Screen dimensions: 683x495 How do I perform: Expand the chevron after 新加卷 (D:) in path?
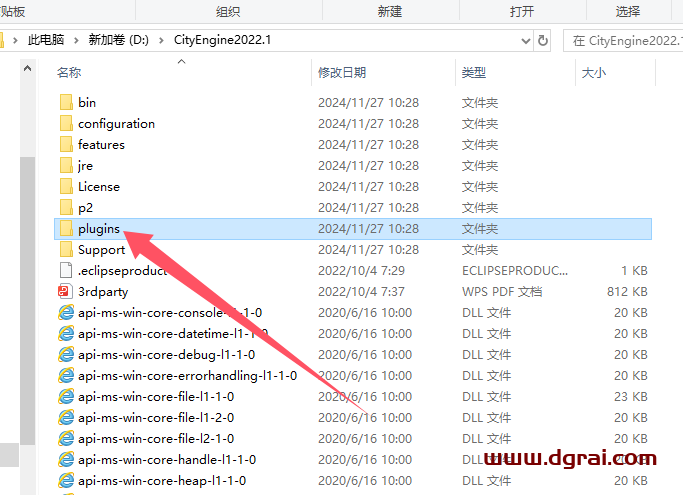click(x=162, y=41)
